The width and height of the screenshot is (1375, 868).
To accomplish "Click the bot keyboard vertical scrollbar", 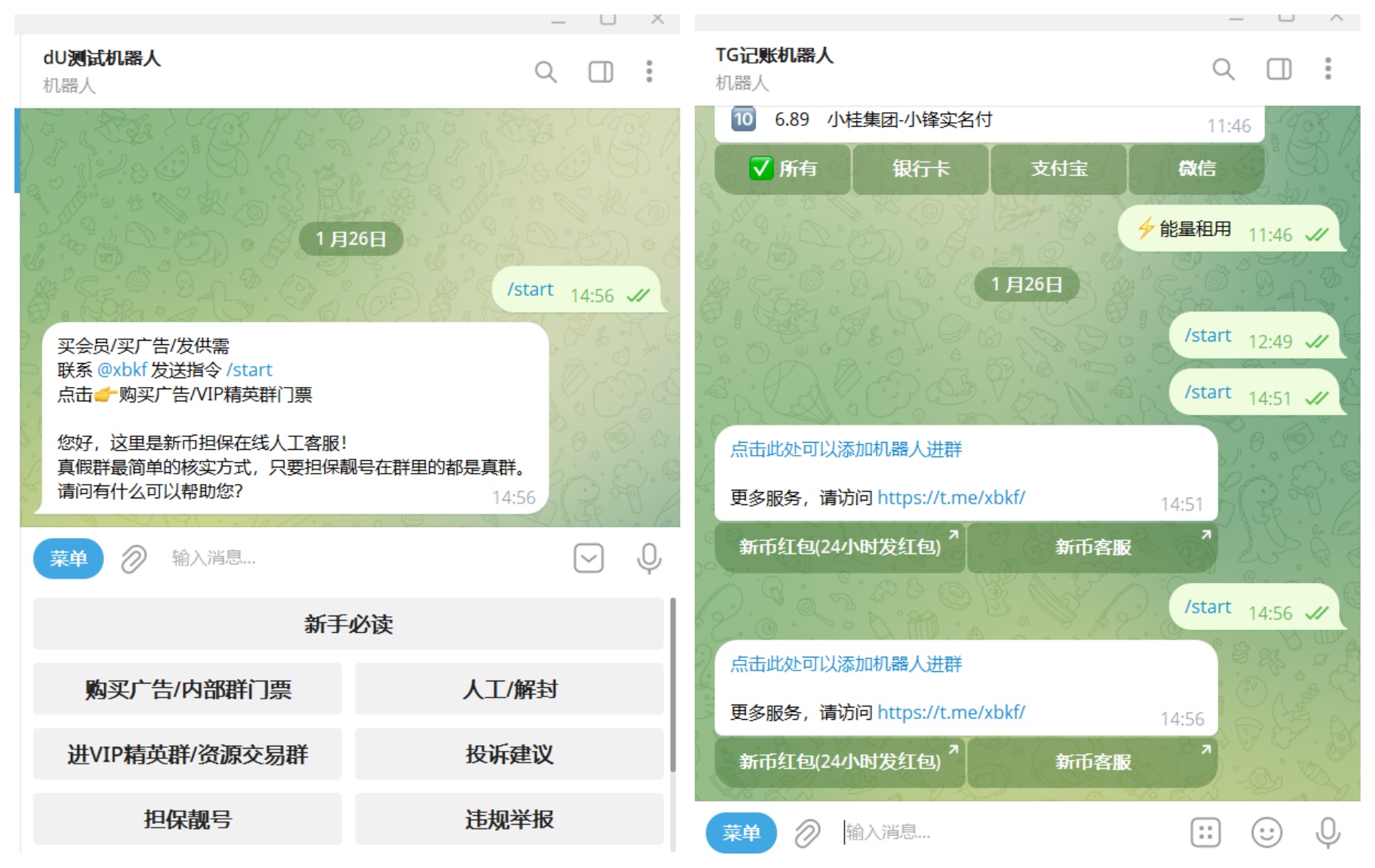I will coord(672,684).
